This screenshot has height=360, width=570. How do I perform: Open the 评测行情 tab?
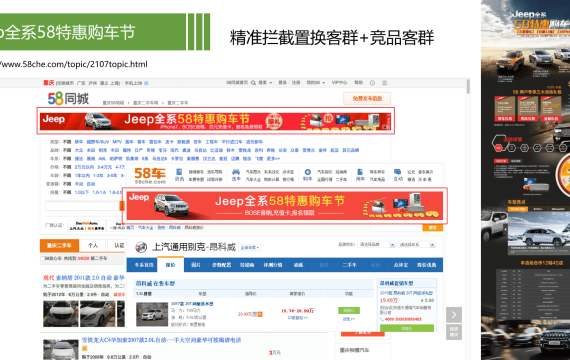click(x=273, y=265)
